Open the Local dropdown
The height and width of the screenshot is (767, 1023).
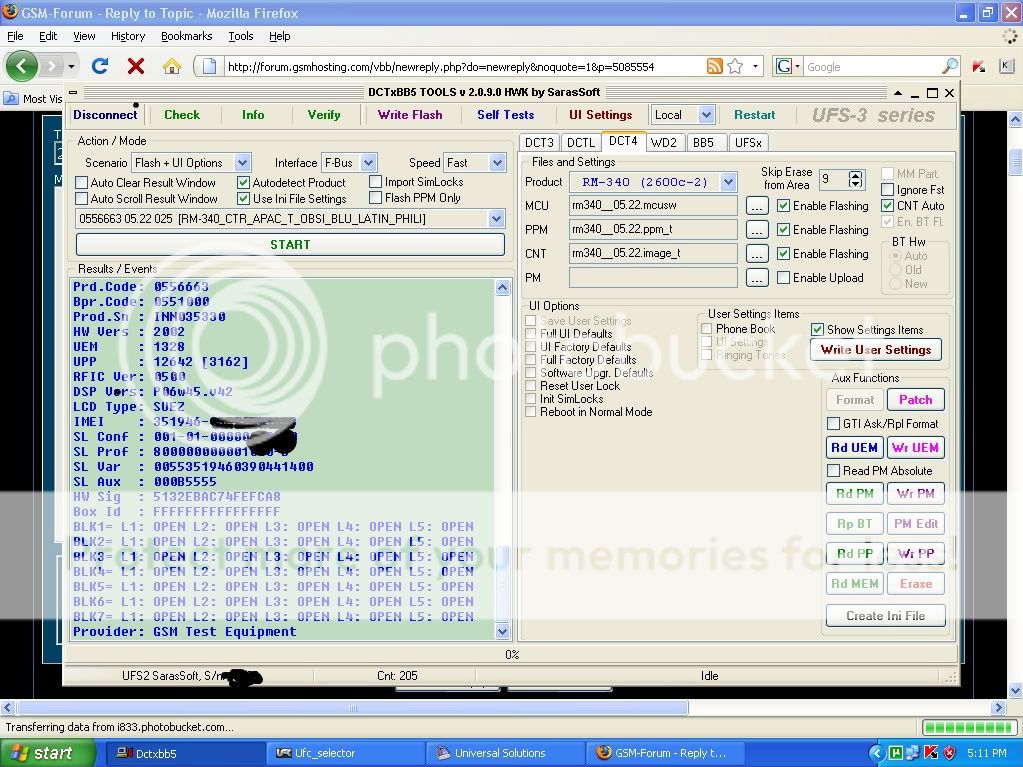(x=706, y=115)
